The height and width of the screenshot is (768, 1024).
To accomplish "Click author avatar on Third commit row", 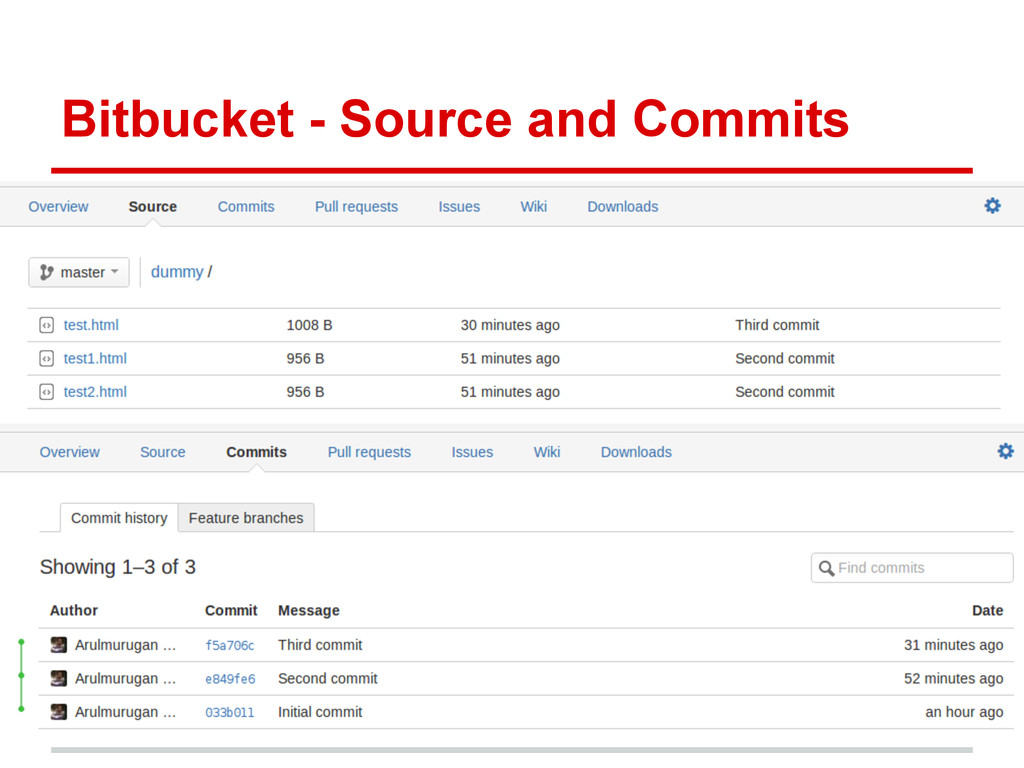I will [x=59, y=645].
